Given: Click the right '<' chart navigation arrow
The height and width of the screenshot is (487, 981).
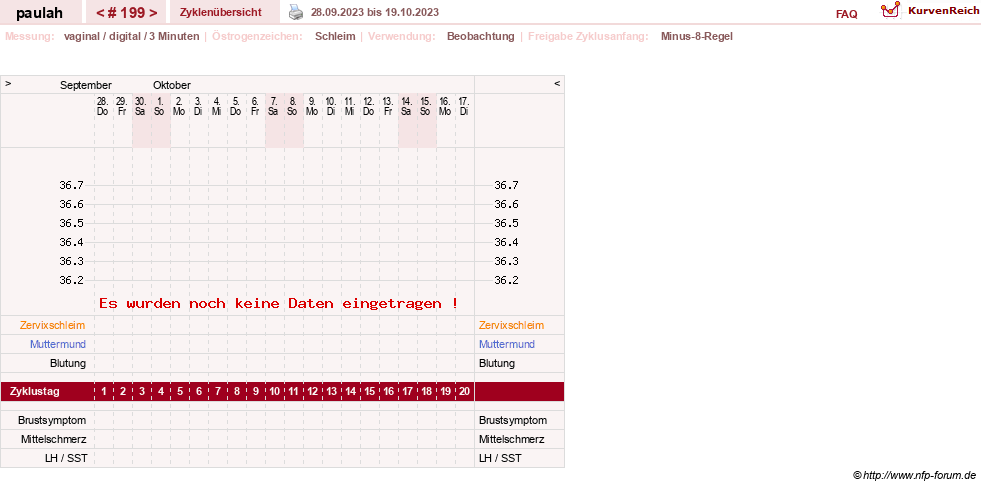Looking at the screenshot, I should 557,83.
